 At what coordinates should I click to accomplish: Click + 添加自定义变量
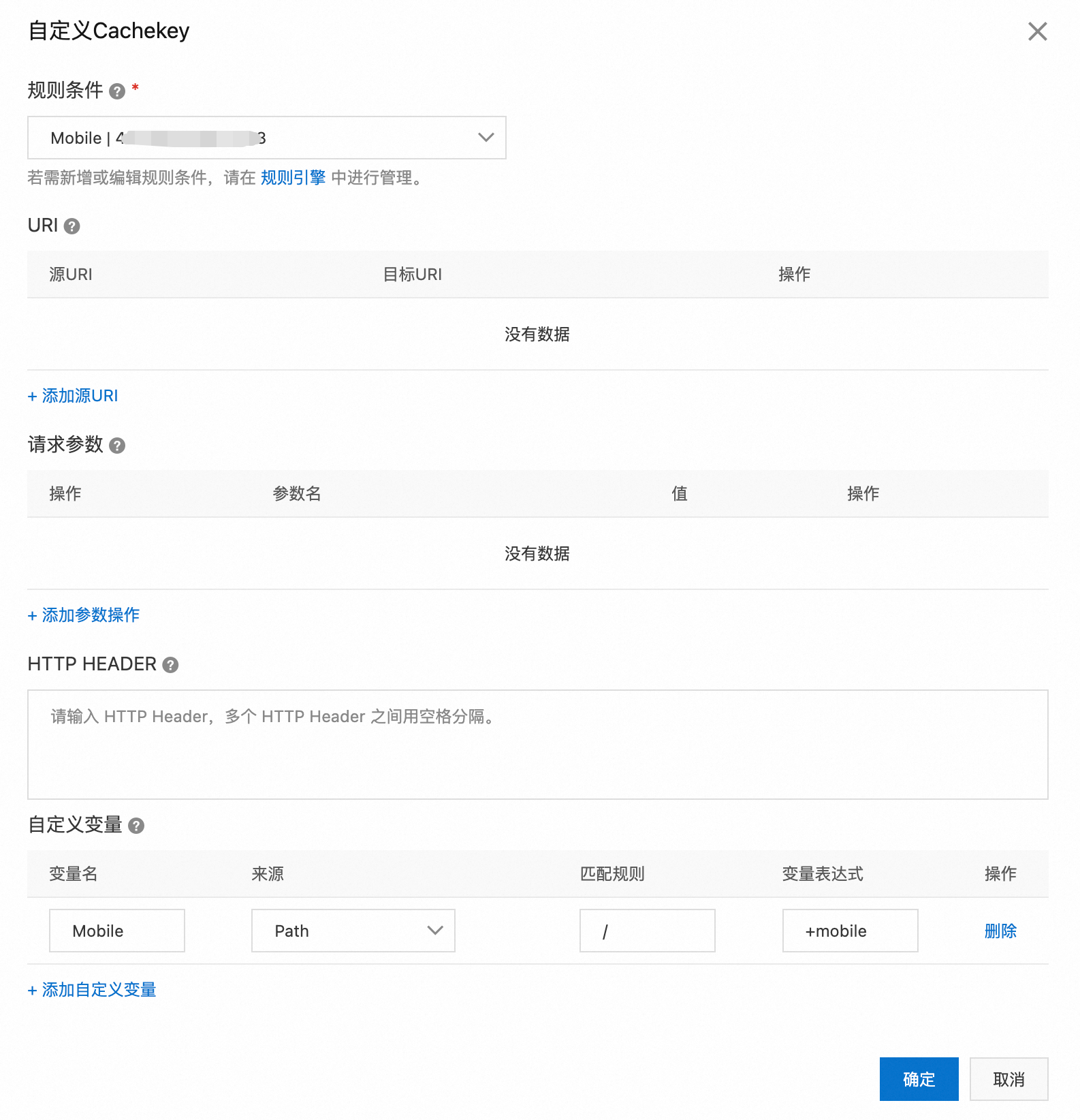[92, 990]
